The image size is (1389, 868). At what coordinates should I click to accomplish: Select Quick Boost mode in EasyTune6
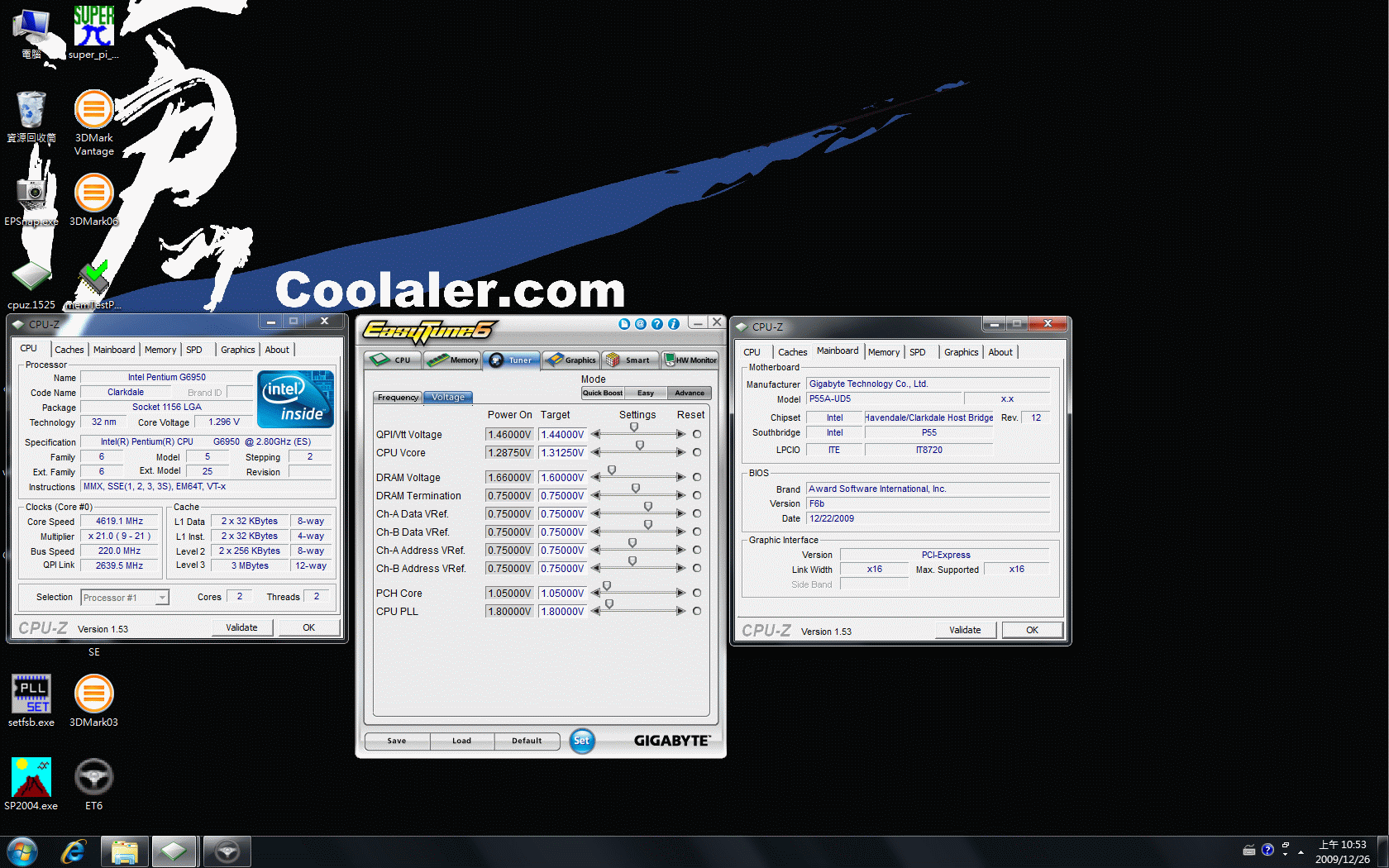[603, 393]
